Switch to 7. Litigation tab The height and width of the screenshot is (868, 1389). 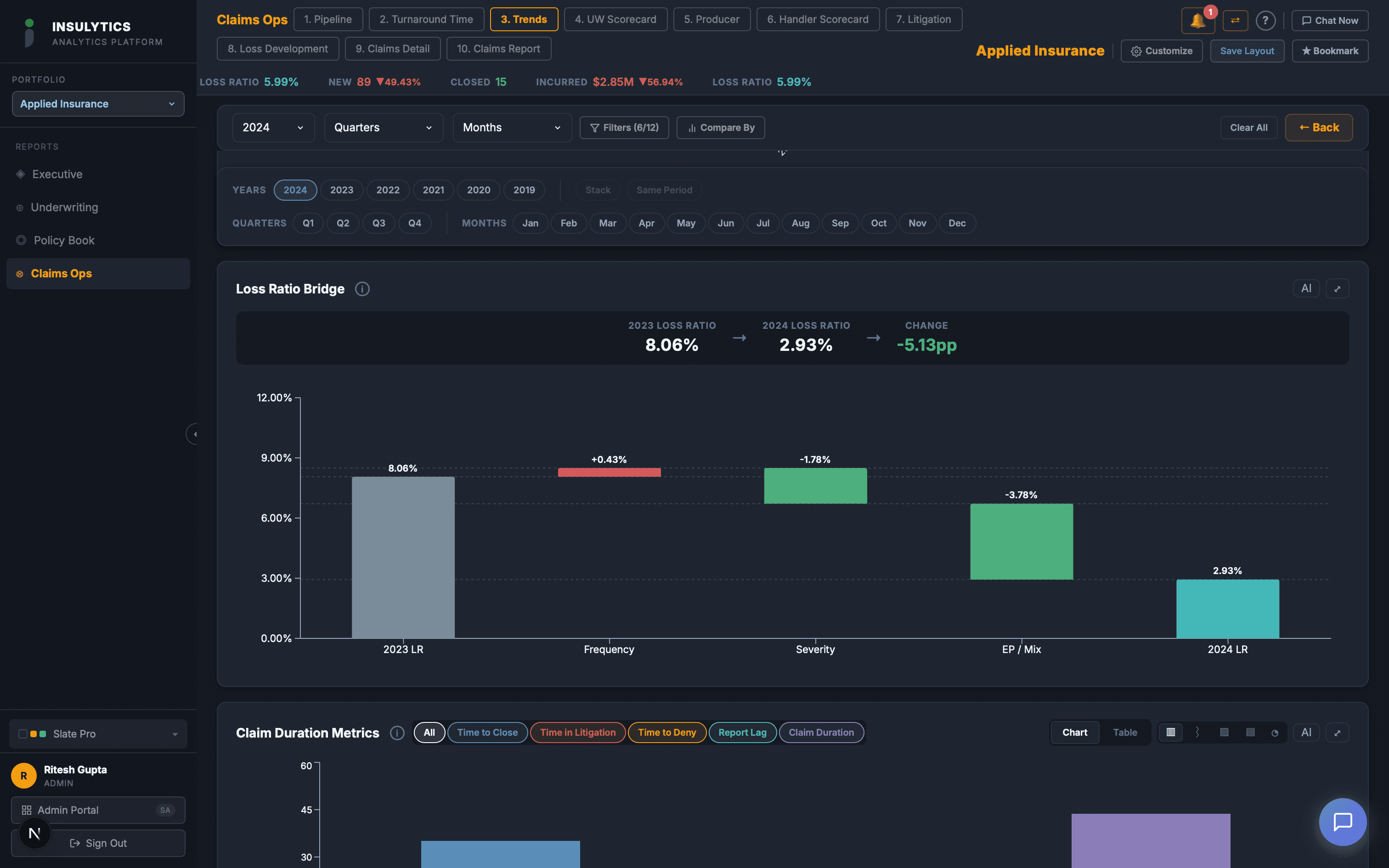(924, 19)
